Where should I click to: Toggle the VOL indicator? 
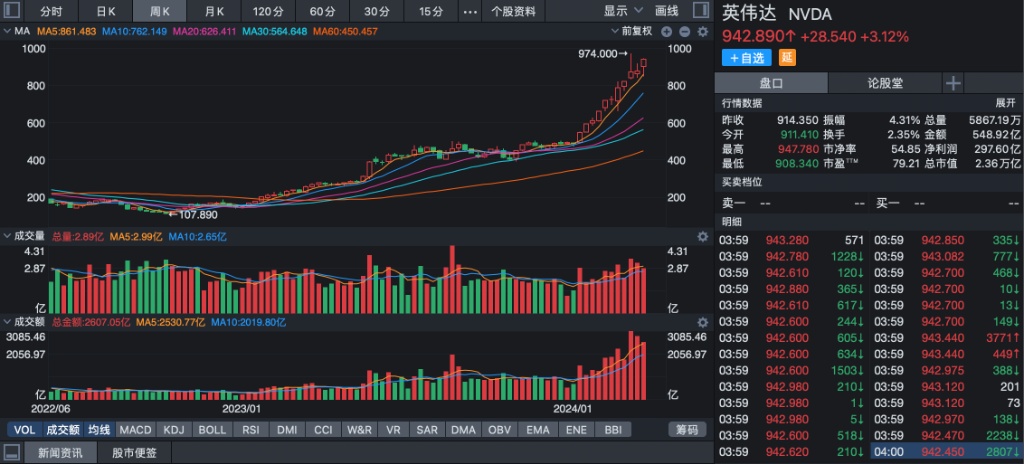click(23, 429)
